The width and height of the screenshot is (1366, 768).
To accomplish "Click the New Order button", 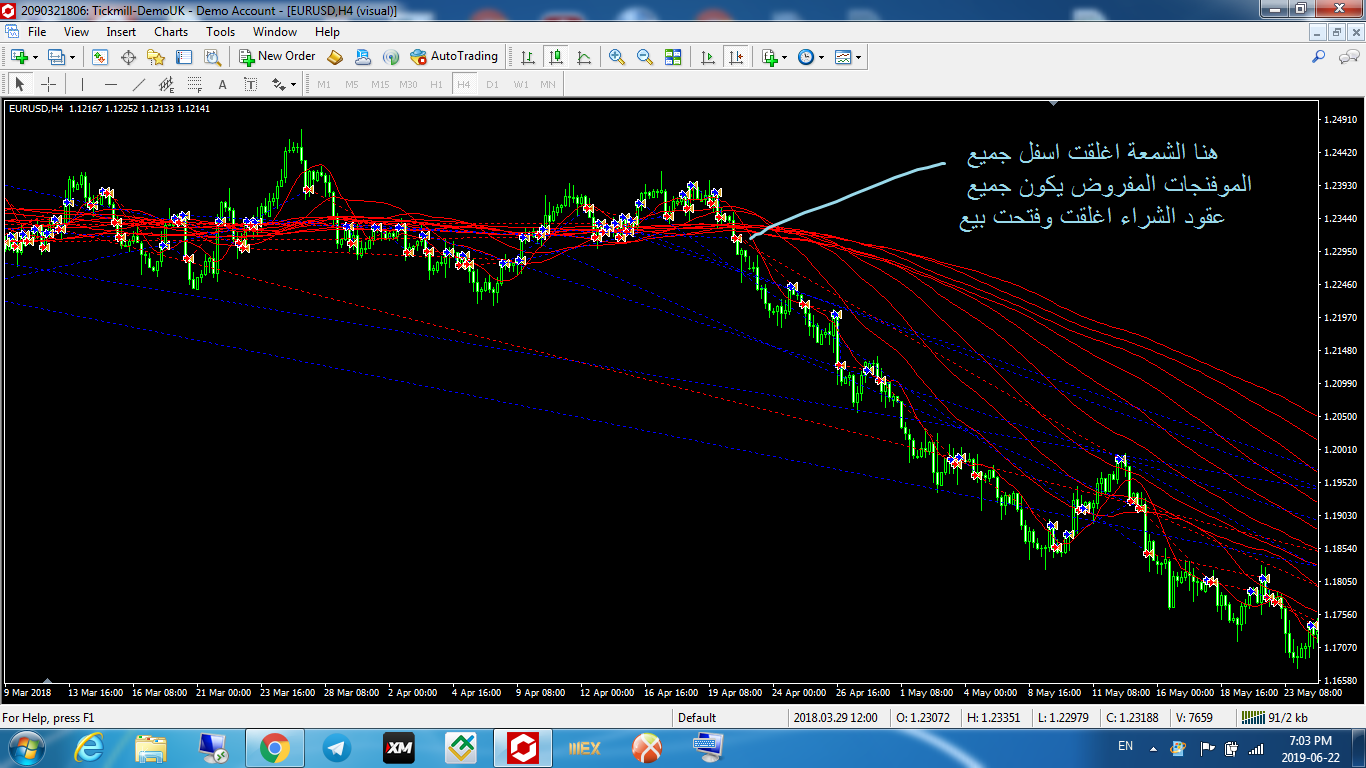I will tap(277, 57).
